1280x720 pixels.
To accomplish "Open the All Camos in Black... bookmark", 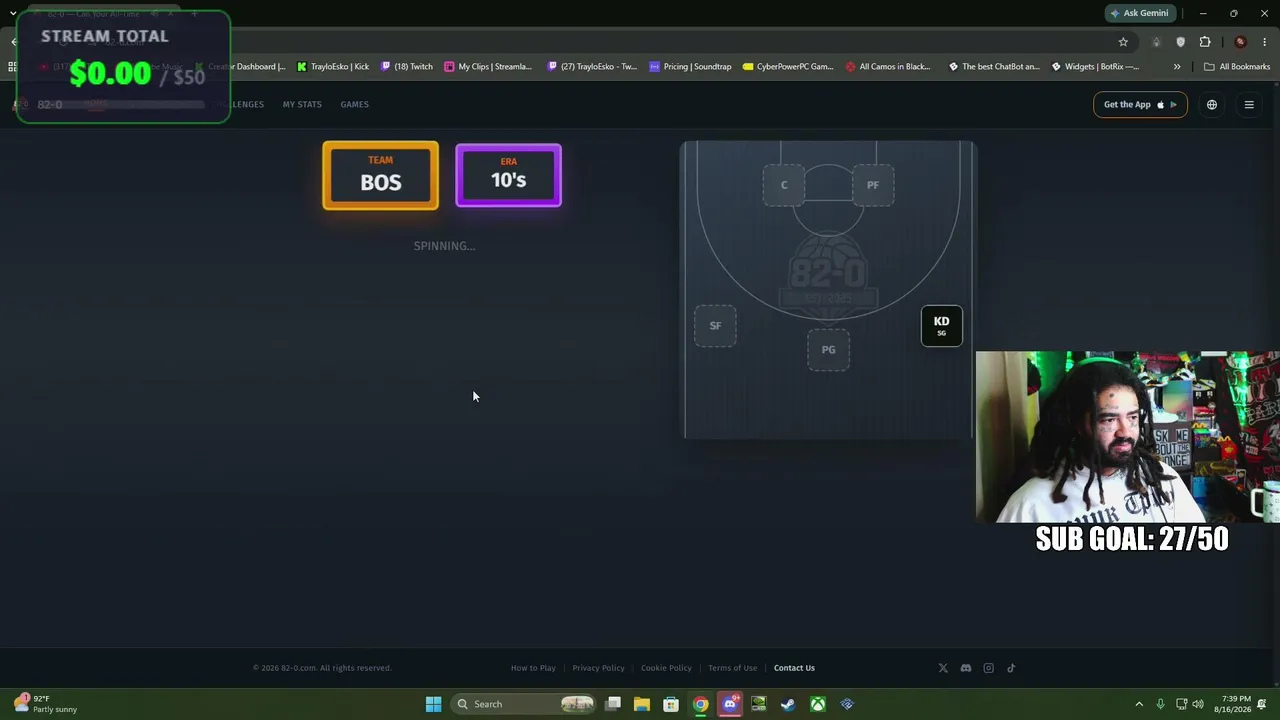I will click(888, 67).
